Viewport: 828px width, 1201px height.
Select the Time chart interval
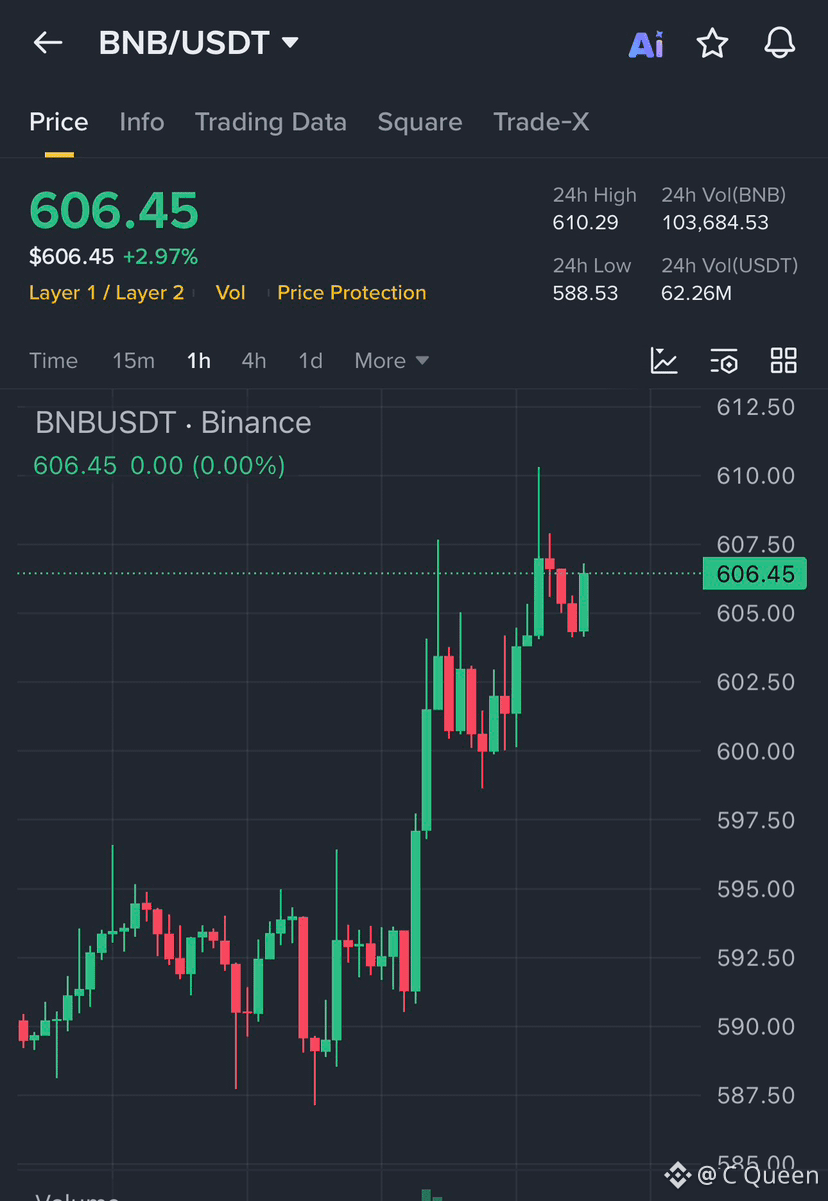[x=53, y=361]
